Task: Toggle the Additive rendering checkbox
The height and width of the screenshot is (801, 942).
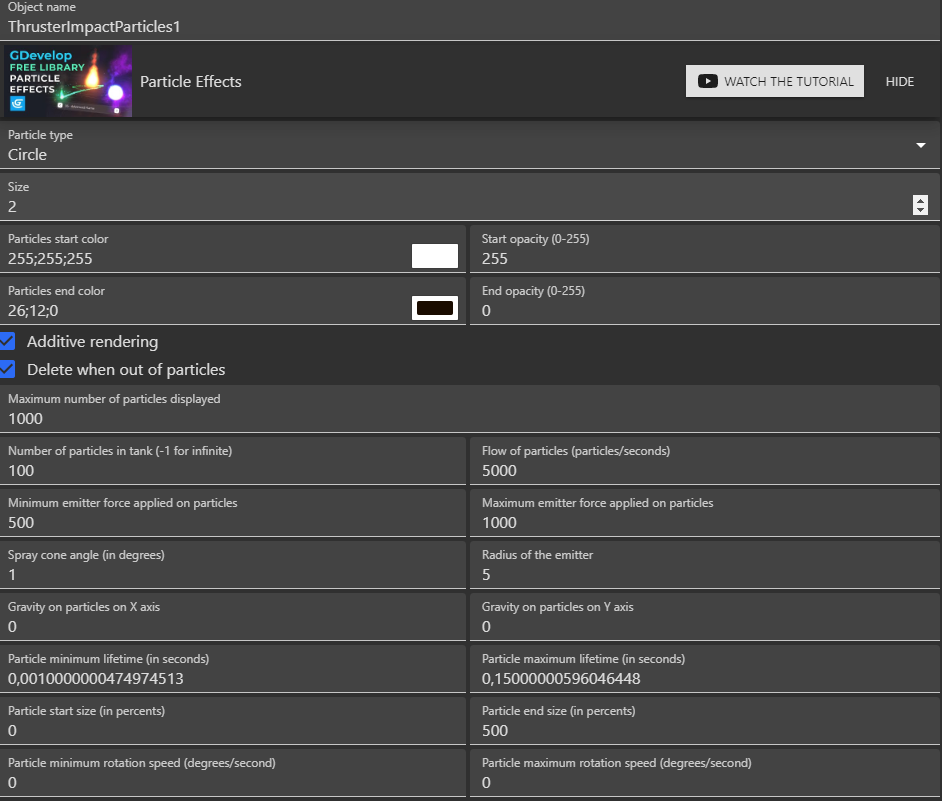Action: [x=9, y=341]
